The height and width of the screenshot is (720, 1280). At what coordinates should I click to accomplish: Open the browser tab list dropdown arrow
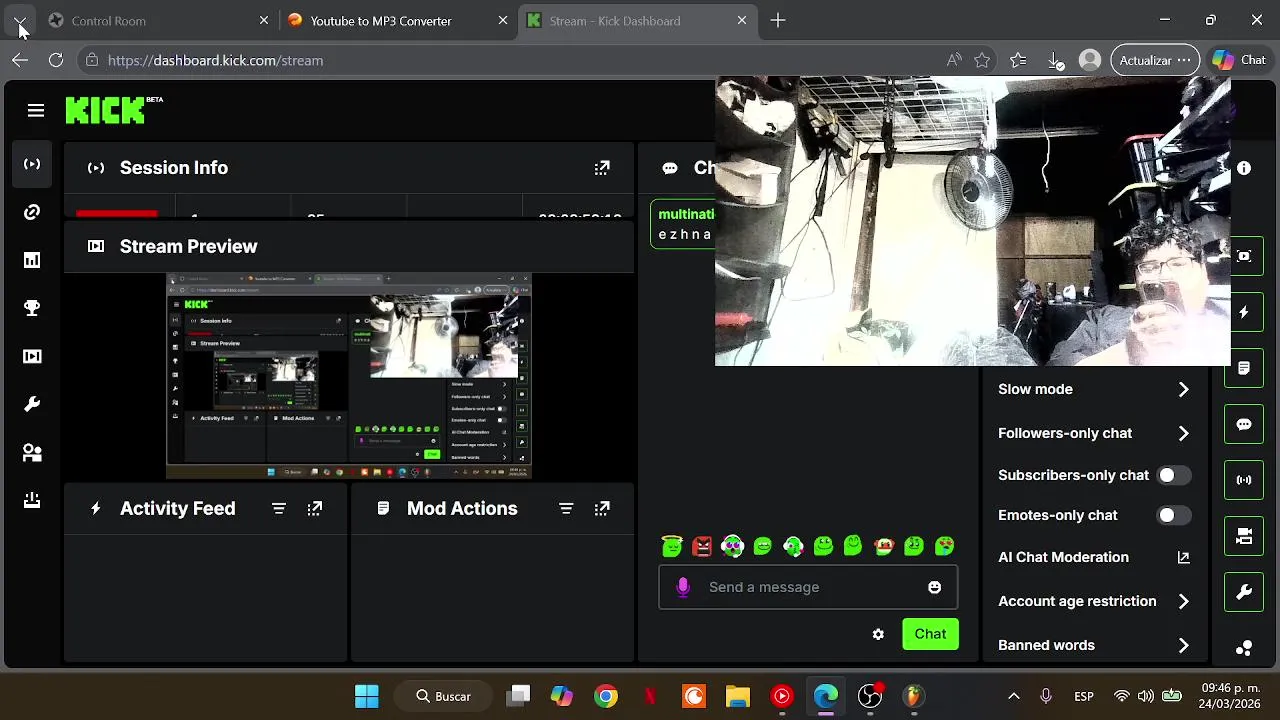coord(20,20)
